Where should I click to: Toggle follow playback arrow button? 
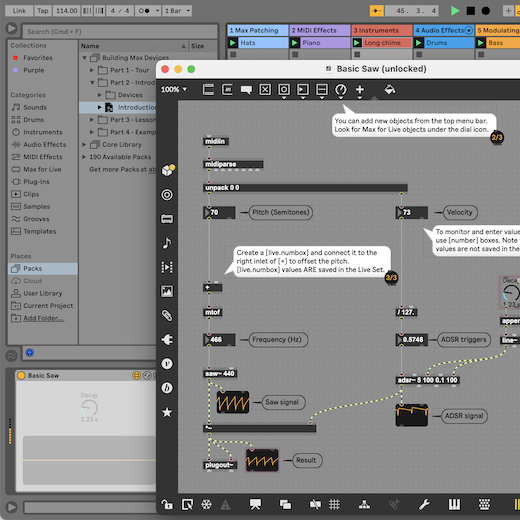(377, 11)
